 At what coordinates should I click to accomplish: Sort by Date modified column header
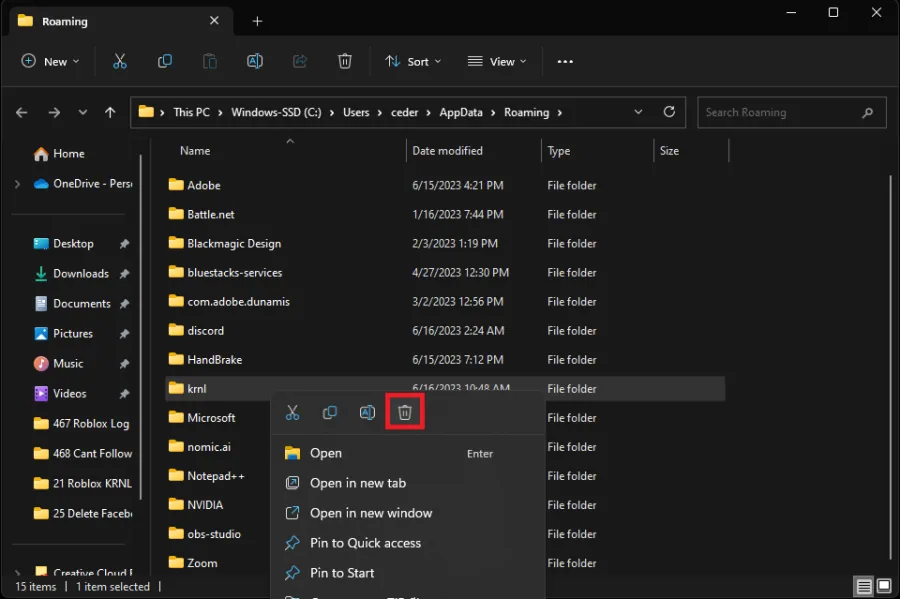click(447, 151)
